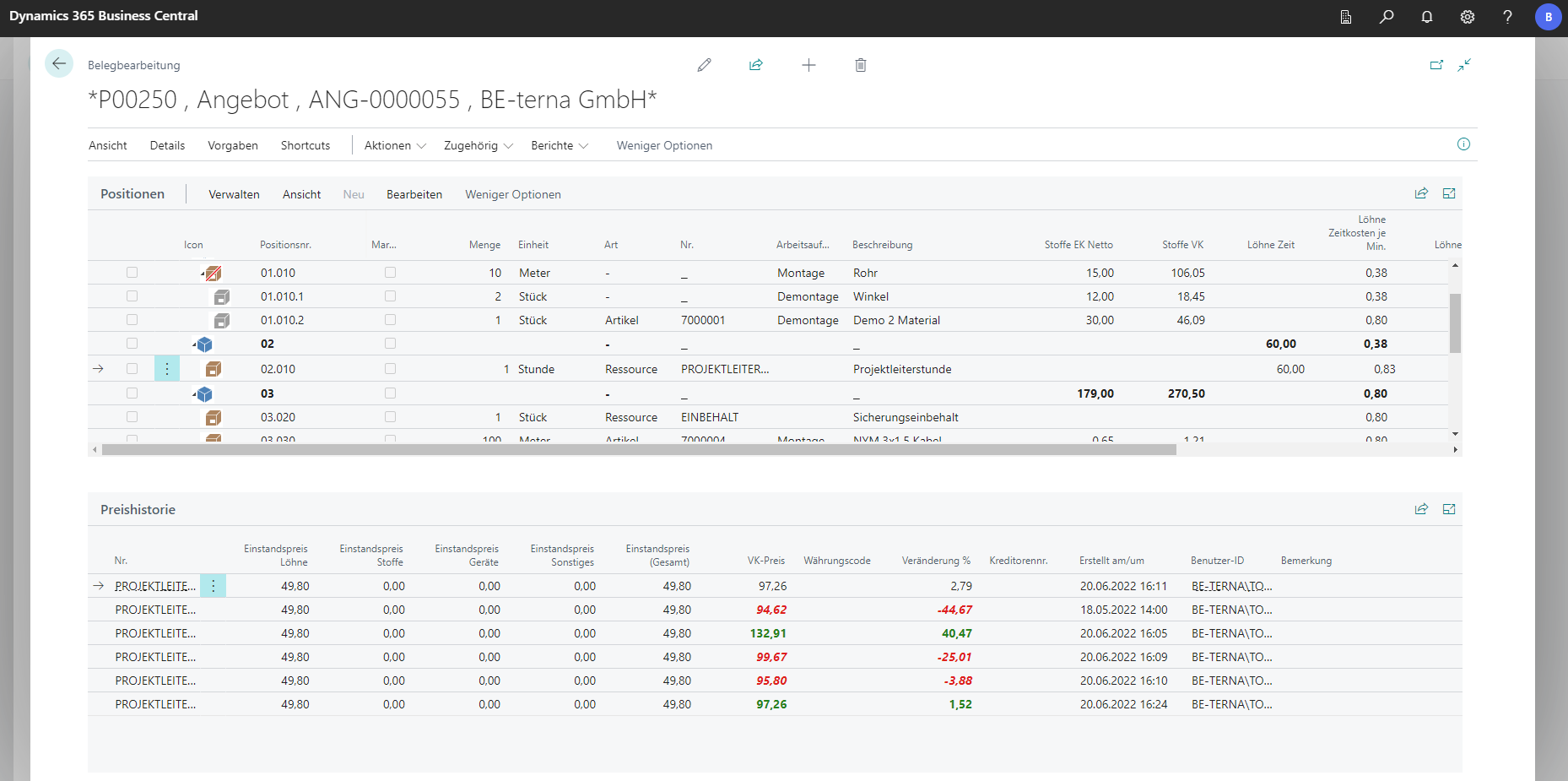The image size is (1568, 781).
Task: Tick the Mar... checkbox for position 01.010
Action: (390, 273)
